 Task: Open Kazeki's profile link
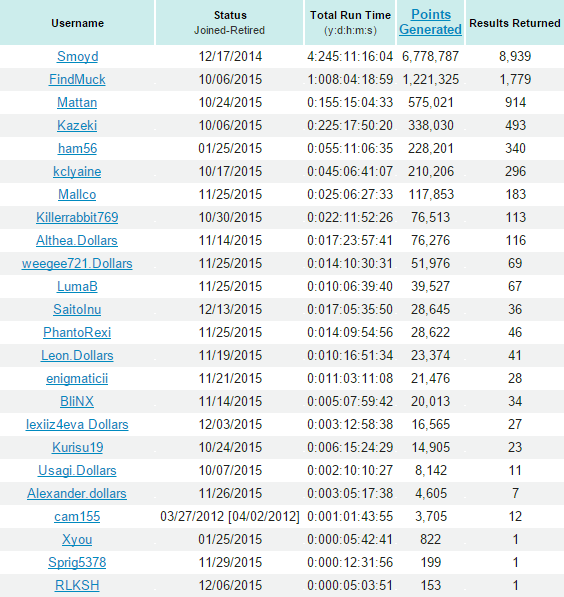point(77,125)
